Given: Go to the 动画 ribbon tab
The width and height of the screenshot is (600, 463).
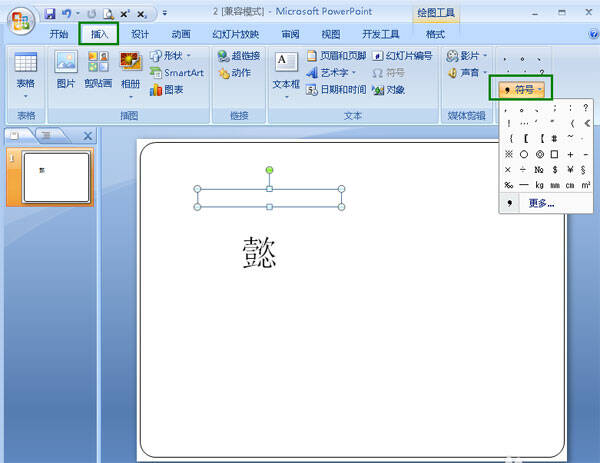Looking at the screenshot, I should click(x=181, y=34).
